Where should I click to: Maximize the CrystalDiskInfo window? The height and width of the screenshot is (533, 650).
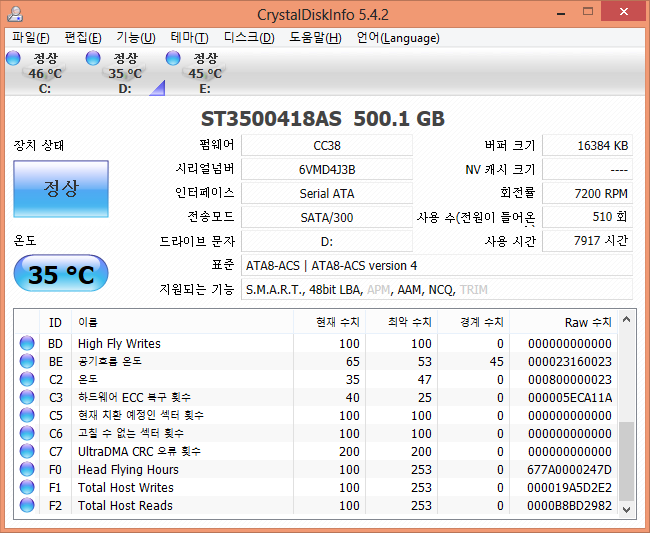(x=587, y=12)
